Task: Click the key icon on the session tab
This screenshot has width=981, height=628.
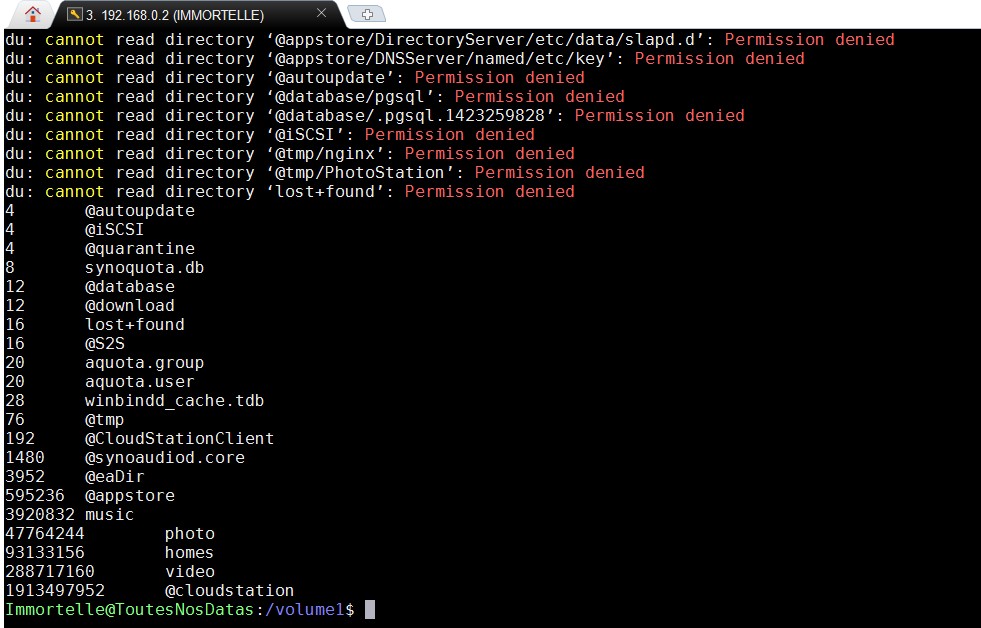Action: coord(74,15)
